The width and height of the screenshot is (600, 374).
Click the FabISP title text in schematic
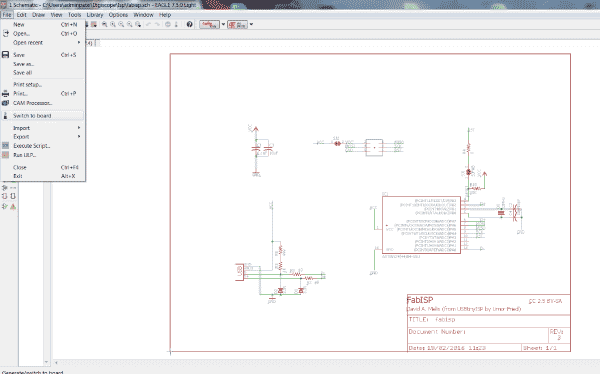[x=420, y=300]
